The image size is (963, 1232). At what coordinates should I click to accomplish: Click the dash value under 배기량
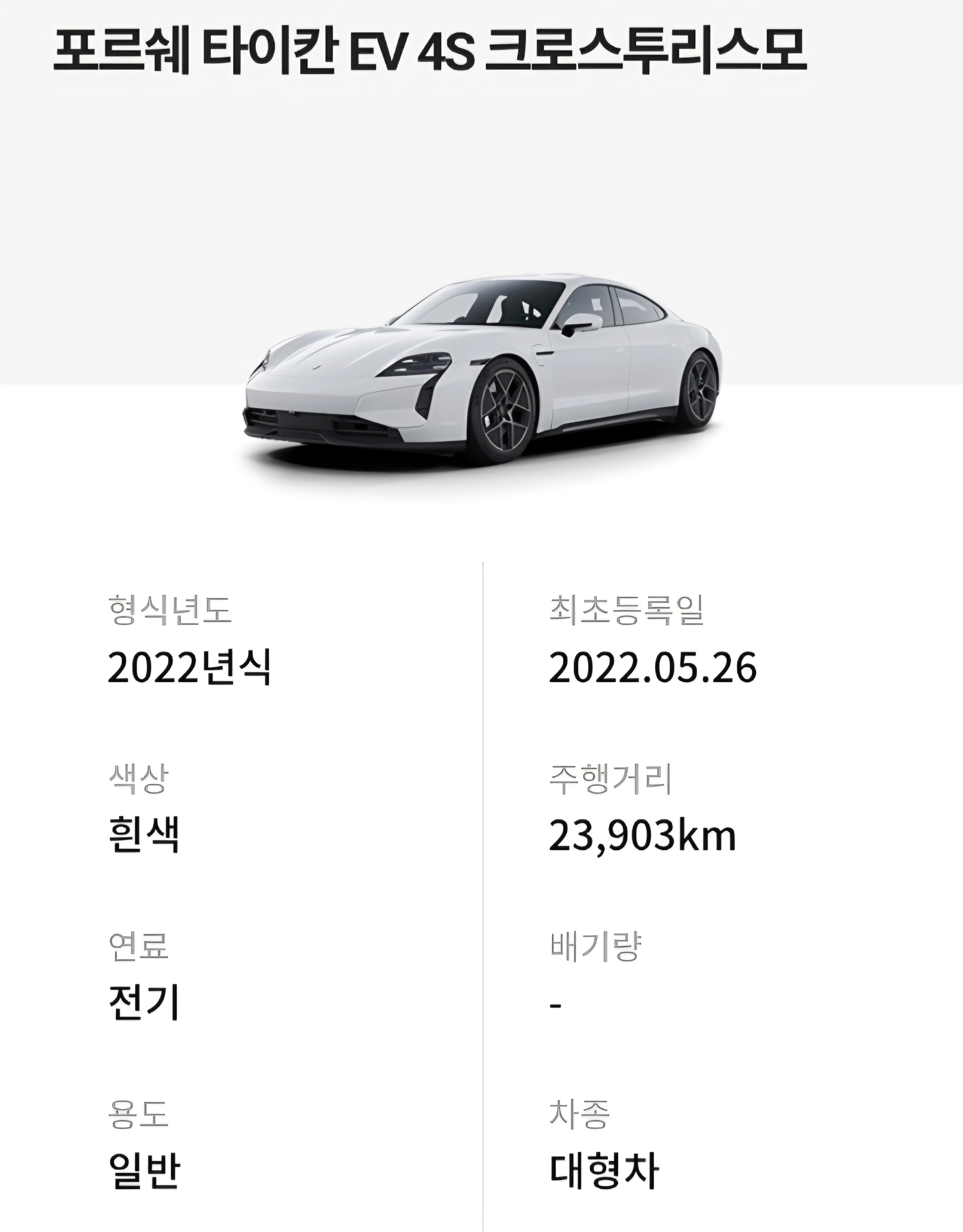556,1005
